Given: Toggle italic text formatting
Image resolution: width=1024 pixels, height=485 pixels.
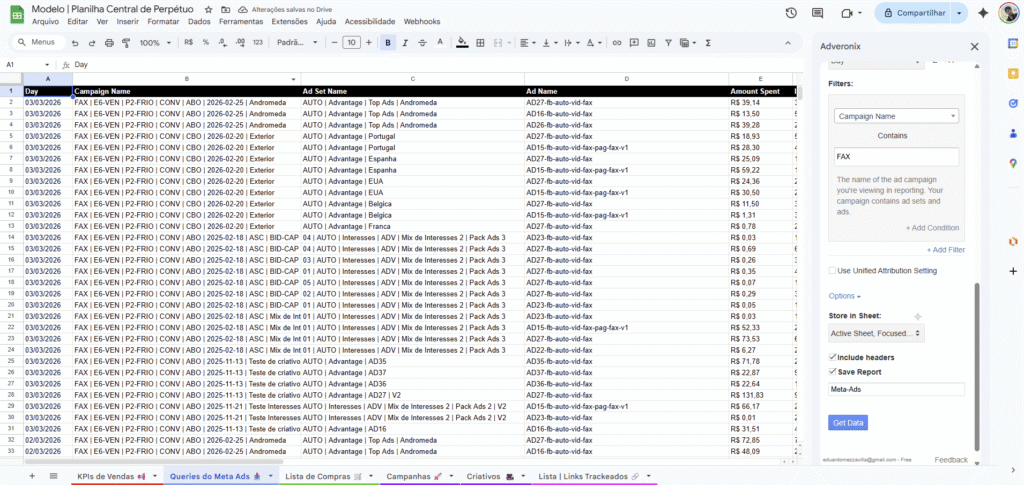Looking at the screenshot, I should (407, 43).
